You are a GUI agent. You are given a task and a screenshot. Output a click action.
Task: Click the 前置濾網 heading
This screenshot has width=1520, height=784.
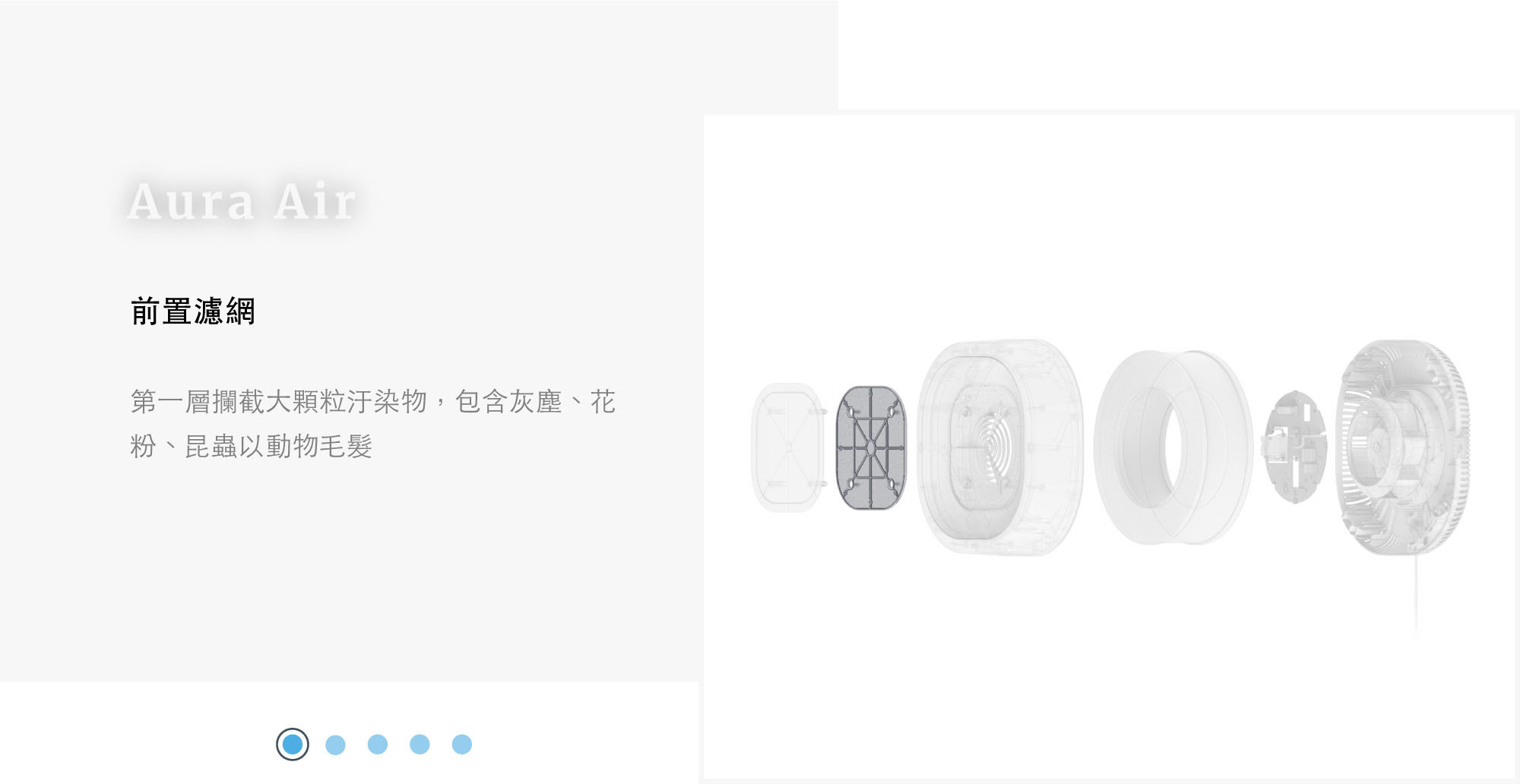[193, 311]
